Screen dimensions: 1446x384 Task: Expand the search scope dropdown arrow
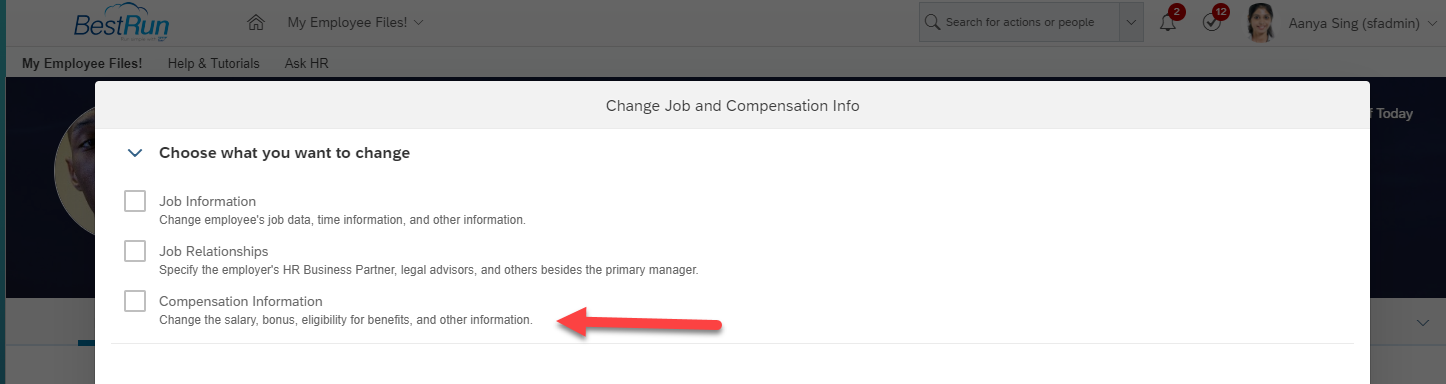click(1131, 22)
